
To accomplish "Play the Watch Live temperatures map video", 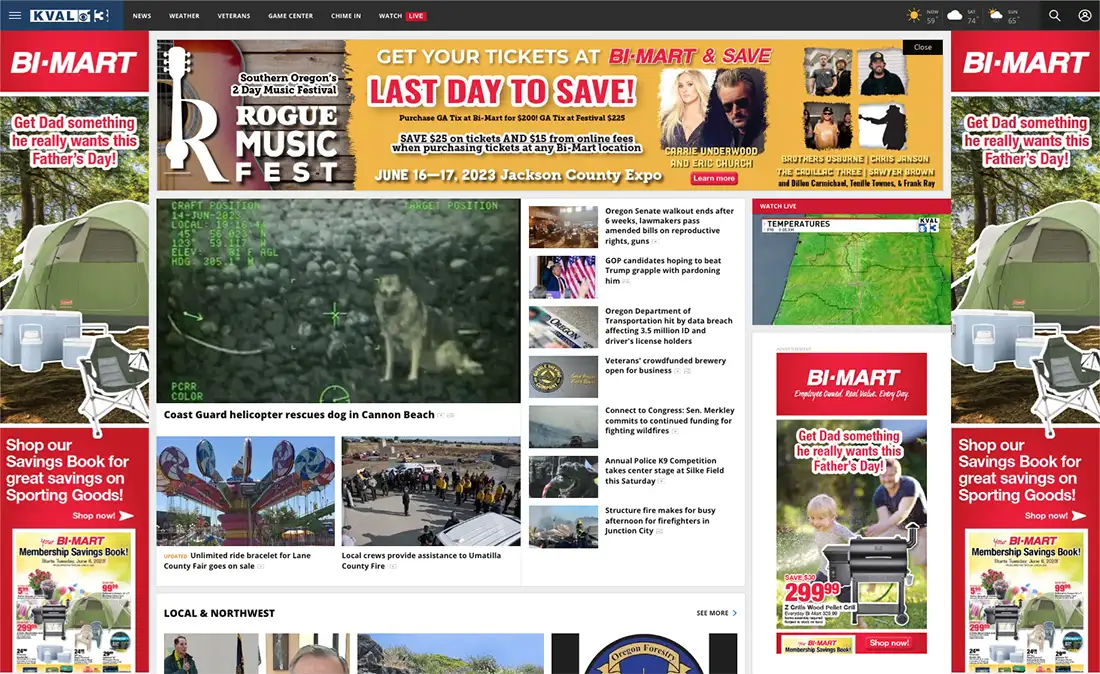I will [x=852, y=269].
